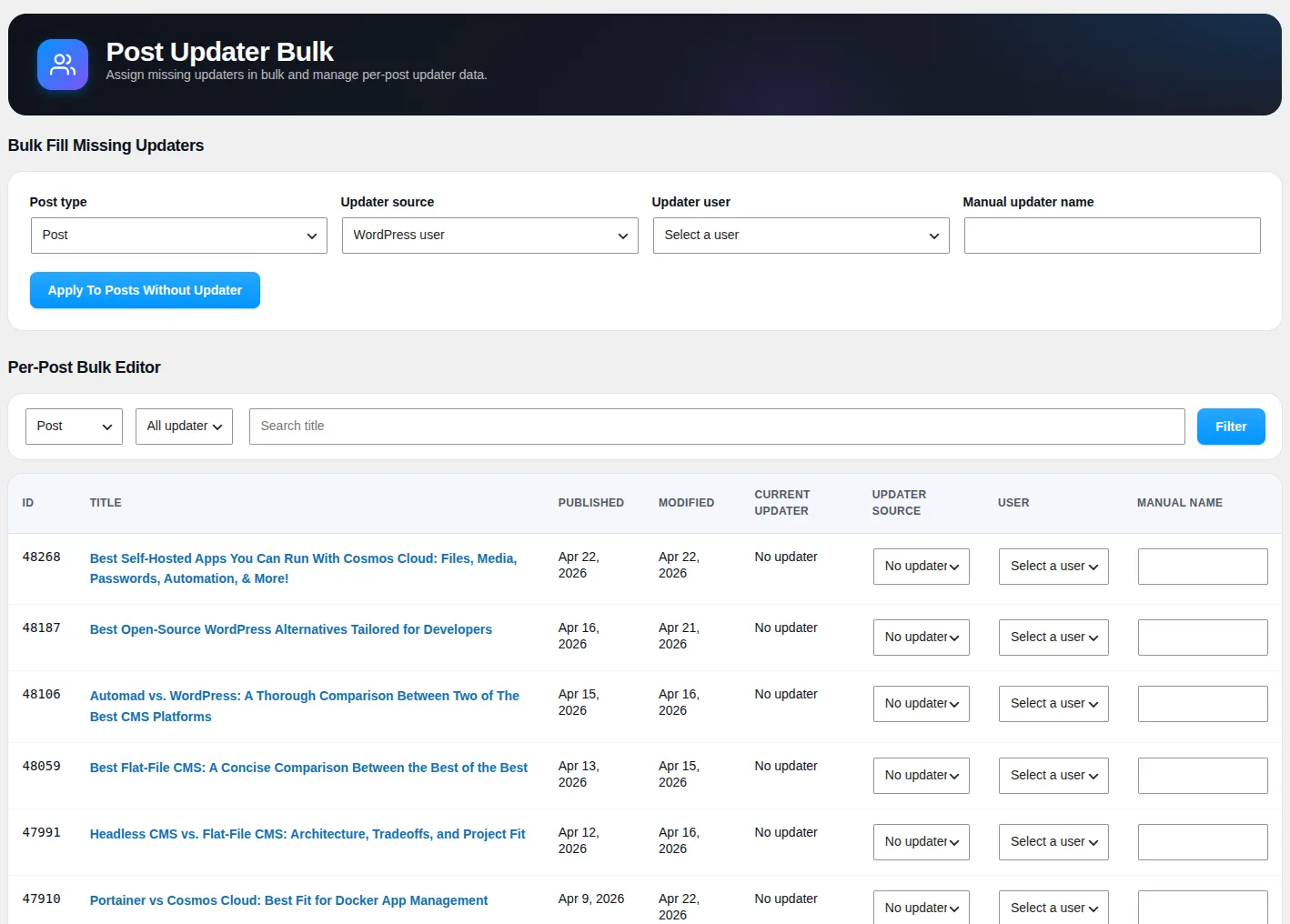Viewport: 1290px width, 924px height.
Task: Click into the Search title field
Action: point(717,427)
